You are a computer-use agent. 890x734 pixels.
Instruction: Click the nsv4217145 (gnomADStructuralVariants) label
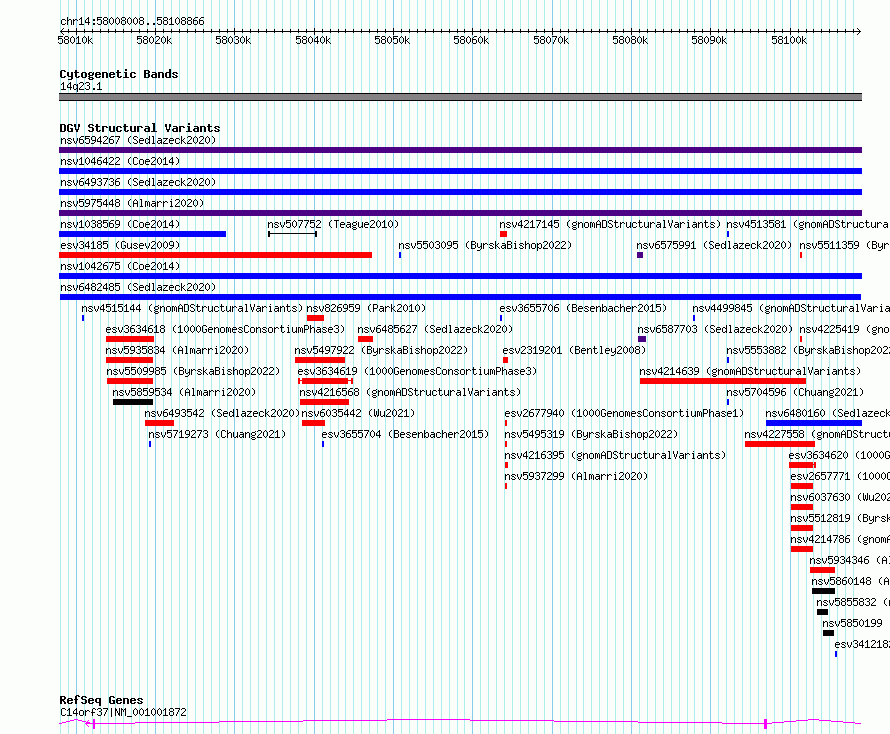pos(610,224)
